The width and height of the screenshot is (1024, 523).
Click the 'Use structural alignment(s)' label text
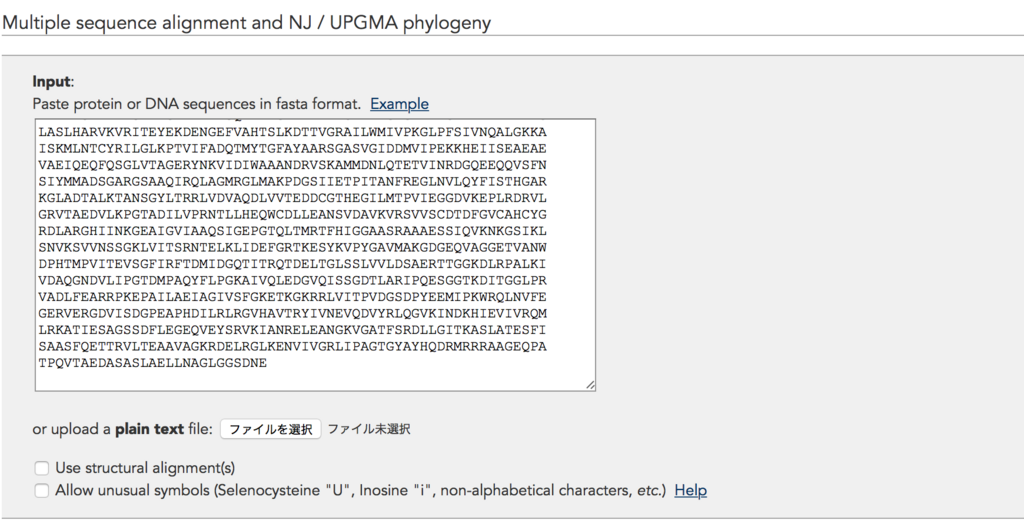pyautogui.click(x=145, y=468)
